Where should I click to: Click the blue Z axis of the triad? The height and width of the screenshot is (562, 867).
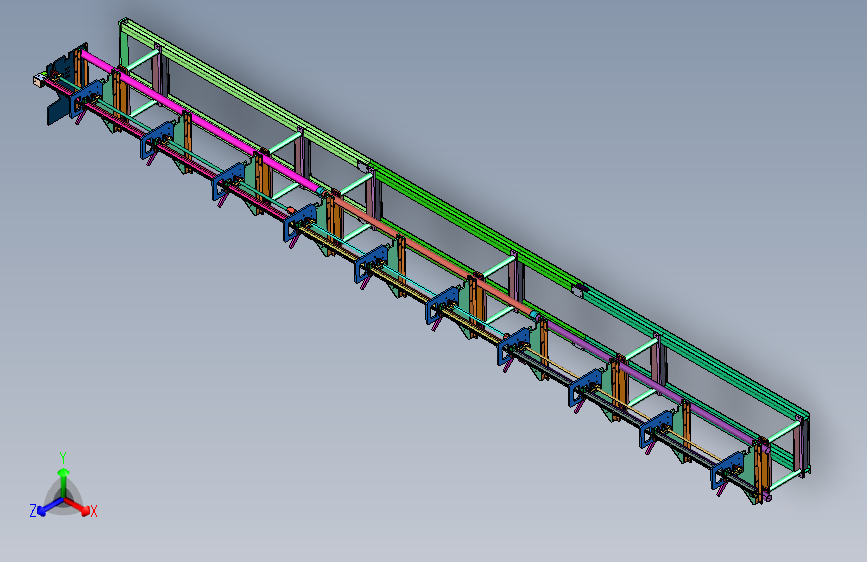(50, 506)
